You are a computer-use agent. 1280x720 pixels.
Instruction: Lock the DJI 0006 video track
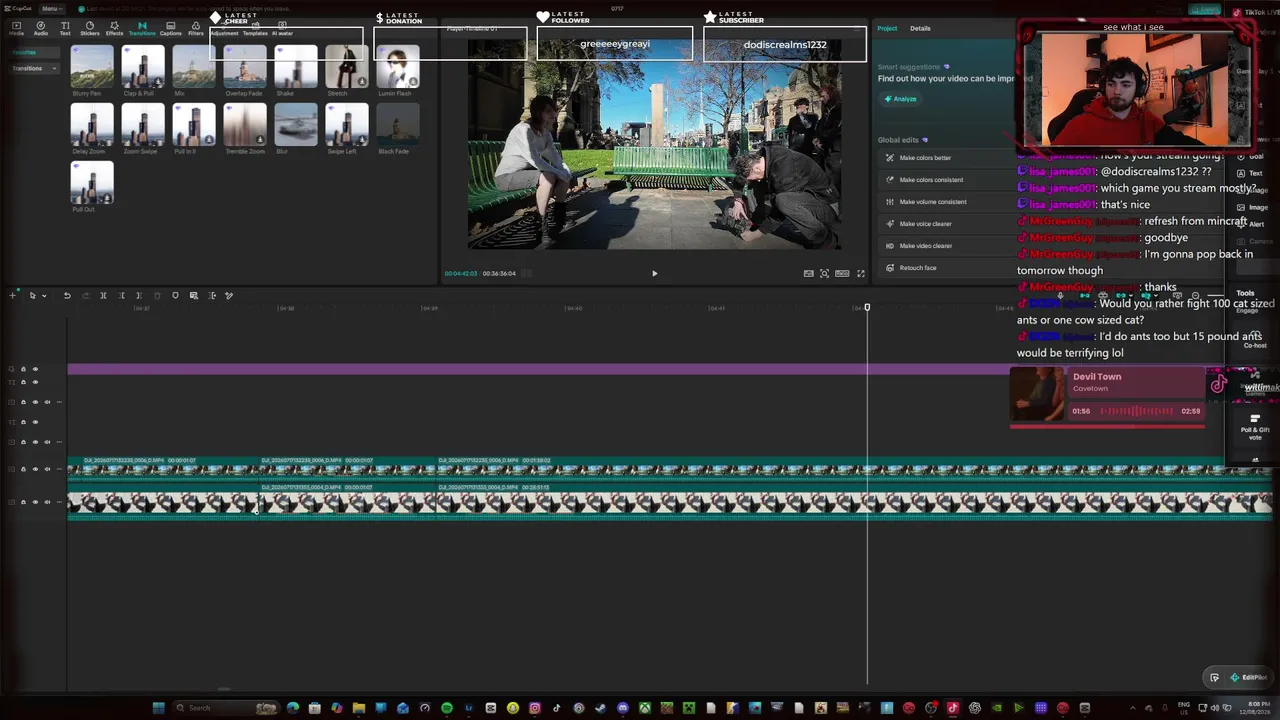[x=23, y=469]
